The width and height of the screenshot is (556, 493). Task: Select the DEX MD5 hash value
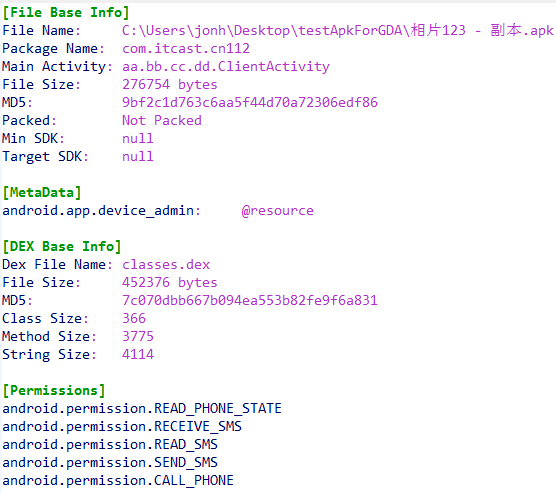(x=250, y=300)
